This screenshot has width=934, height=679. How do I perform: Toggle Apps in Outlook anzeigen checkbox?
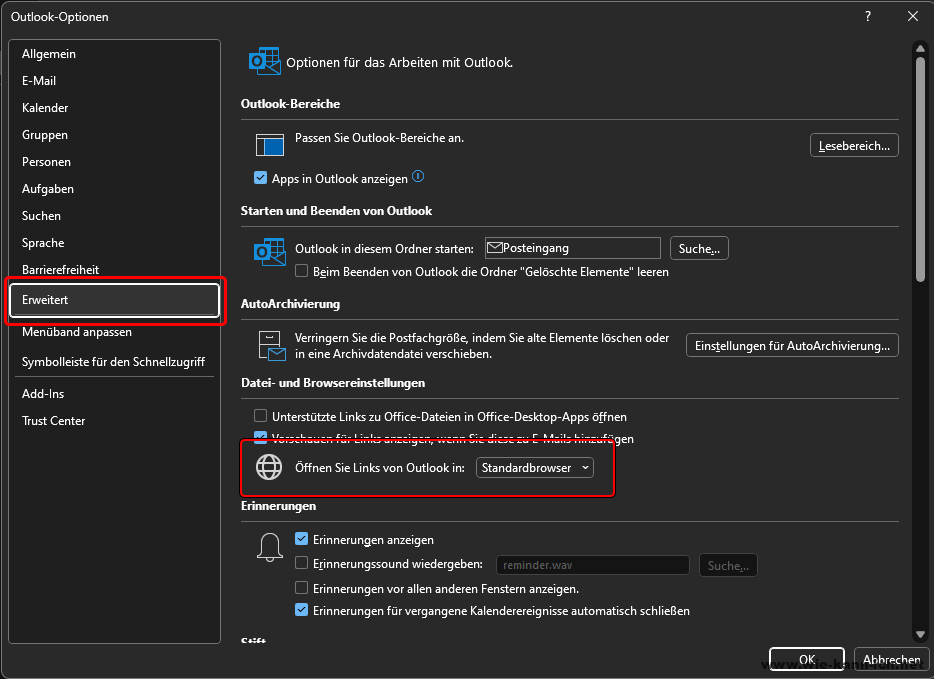tap(262, 179)
